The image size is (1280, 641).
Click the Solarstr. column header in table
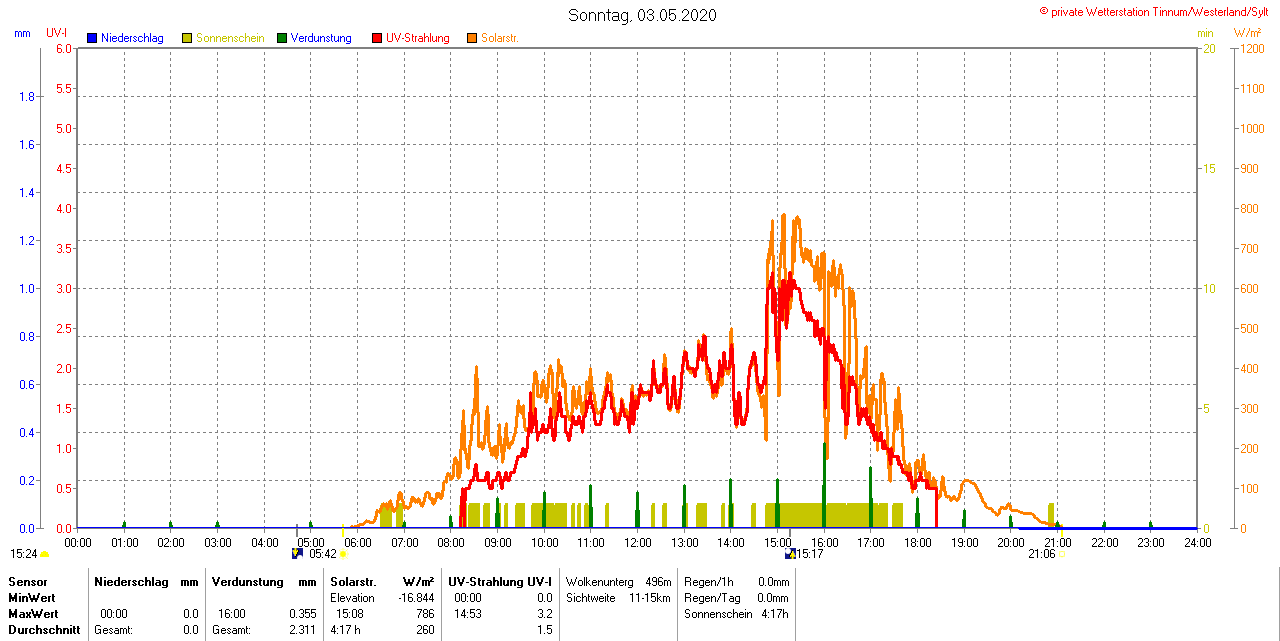[x=353, y=581]
